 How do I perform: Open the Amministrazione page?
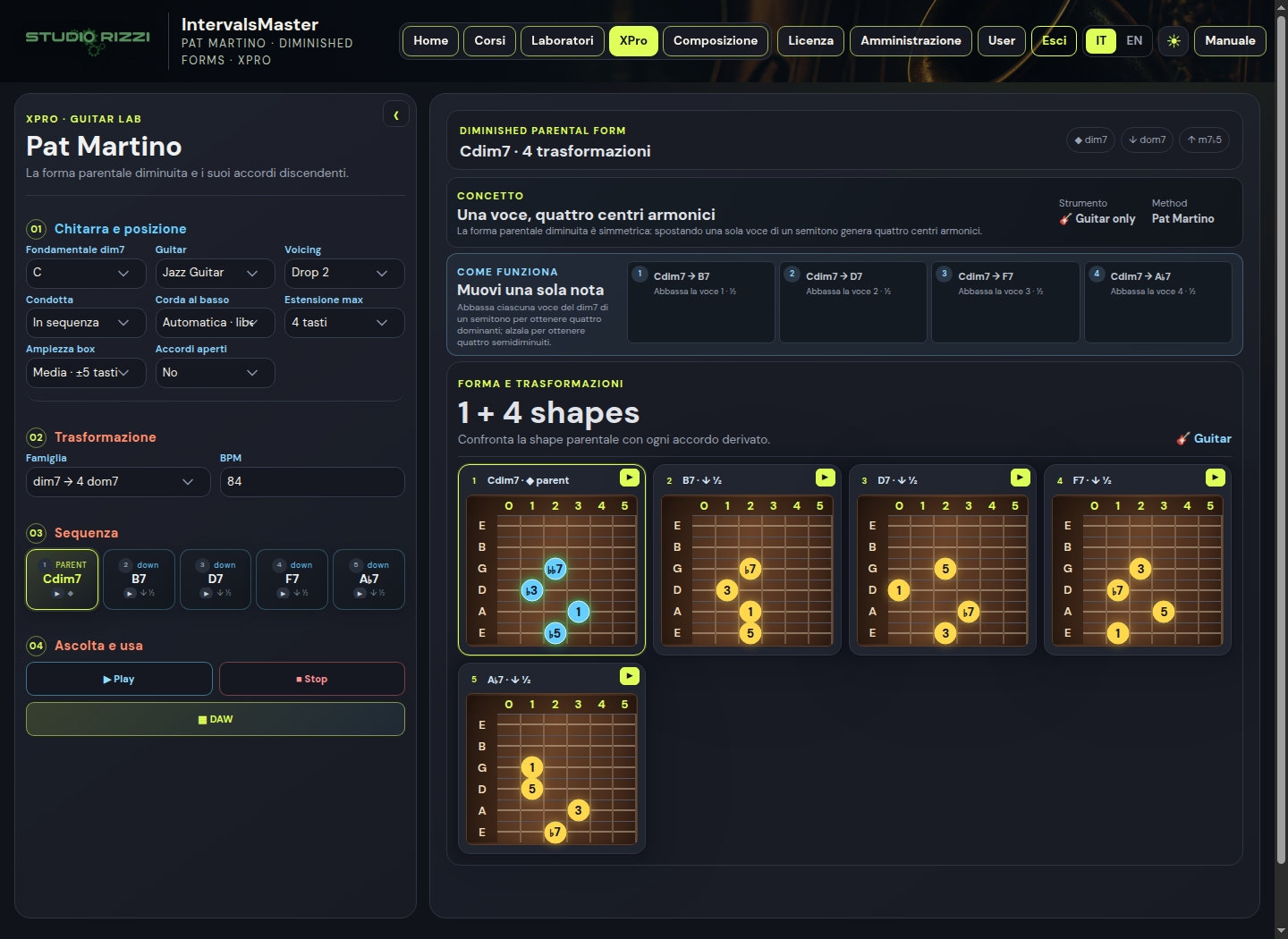click(x=911, y=41)
